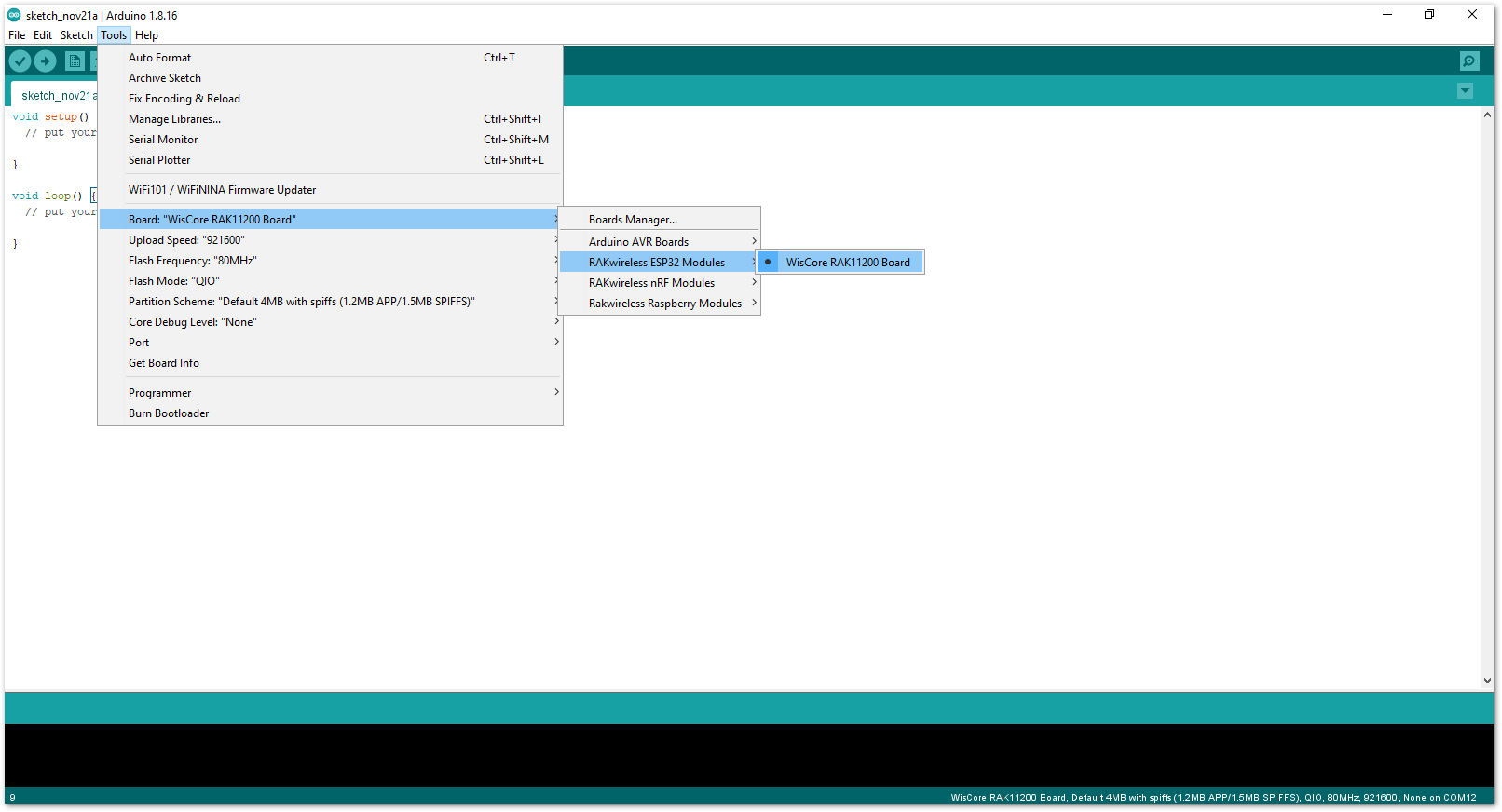This screenshot has width=1502, height=812.
Task: Expand the Programmer submenu
Action: point(330,393)
